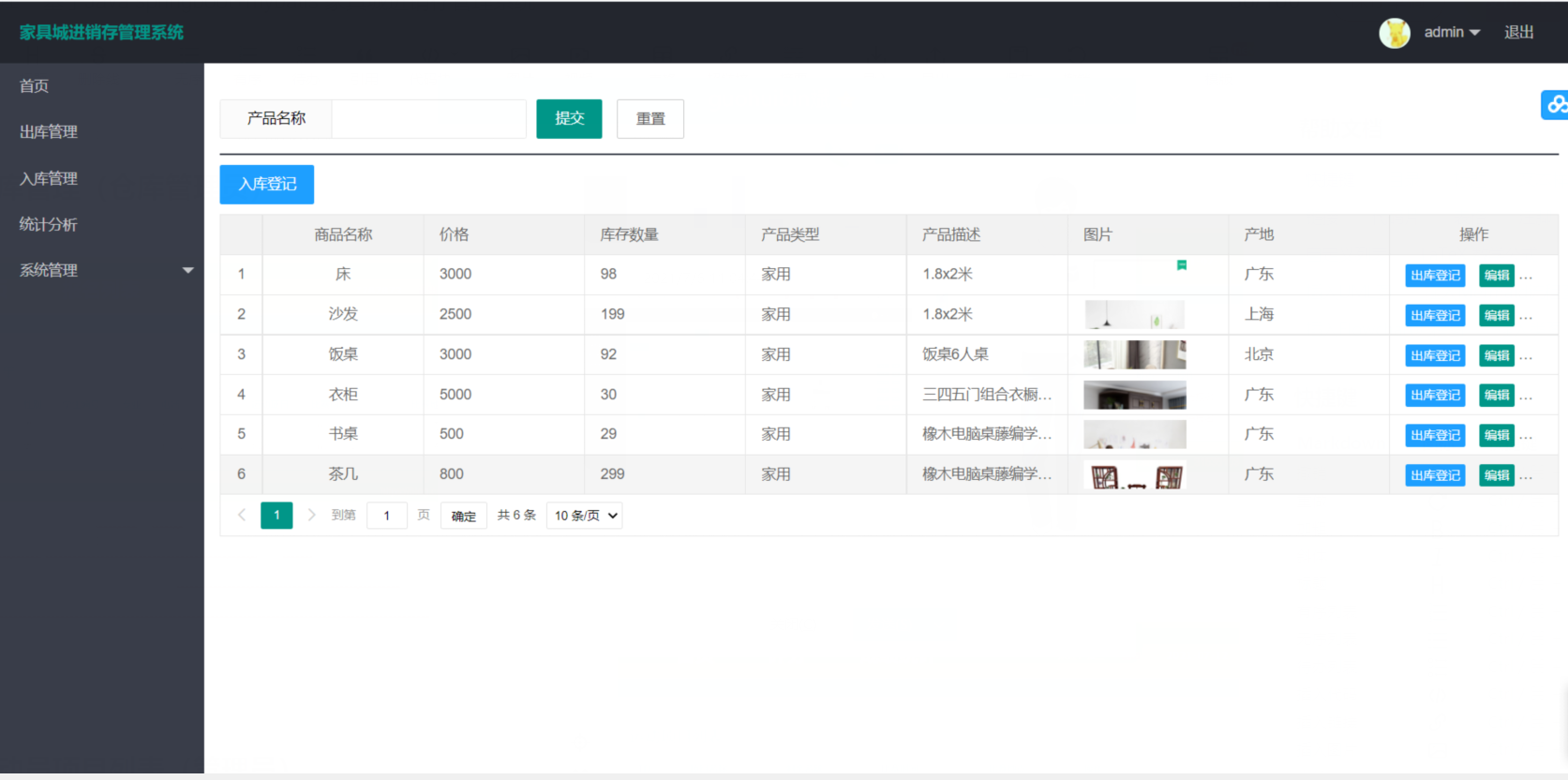Show more actions for 衣柜 row
Viewport: 1568px width, 780px height.
tap(1527, 397)
